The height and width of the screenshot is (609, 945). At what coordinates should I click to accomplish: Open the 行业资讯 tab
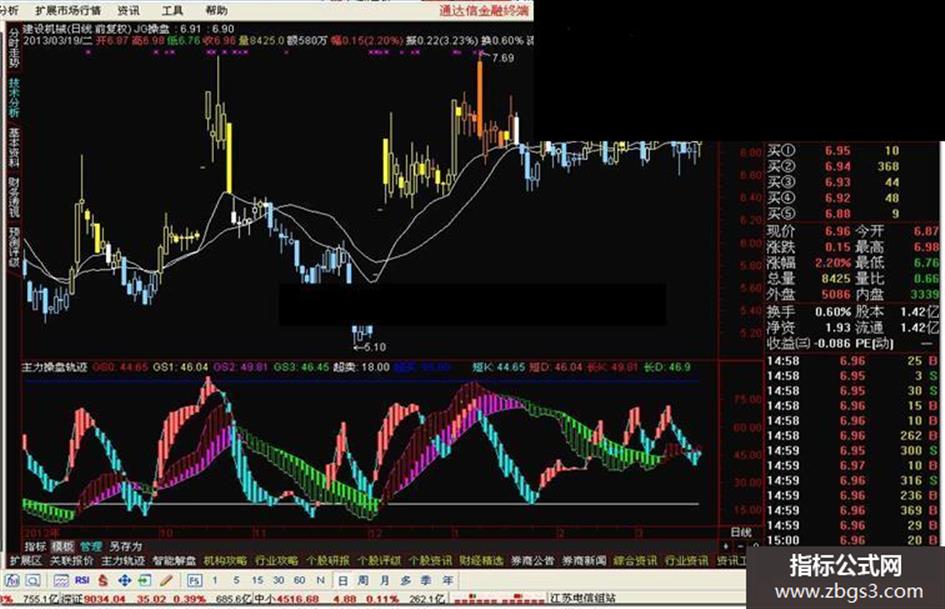tap(686, 561)
